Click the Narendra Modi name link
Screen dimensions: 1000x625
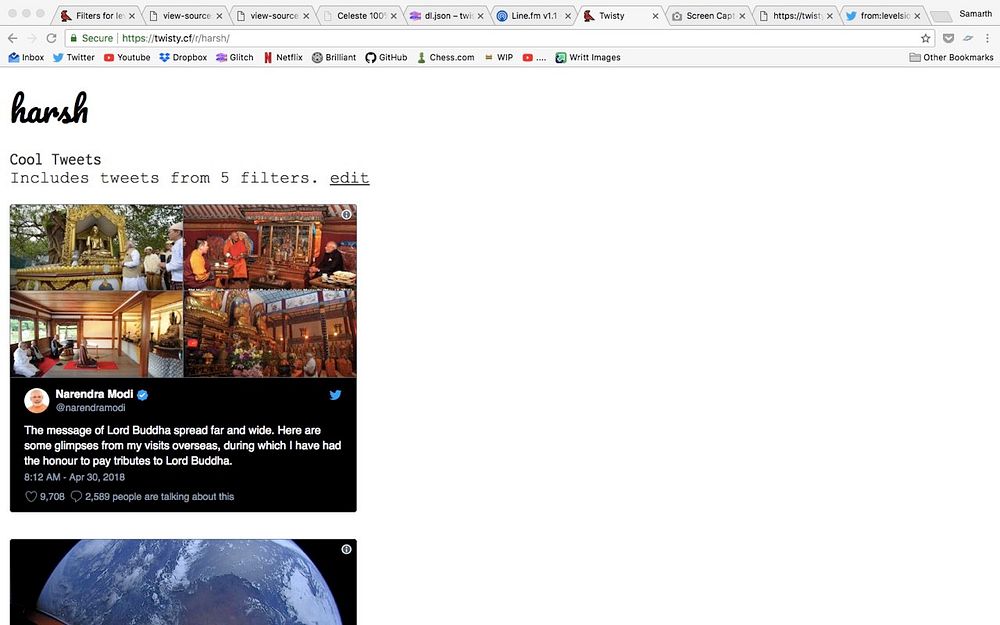tap(94, 394)
